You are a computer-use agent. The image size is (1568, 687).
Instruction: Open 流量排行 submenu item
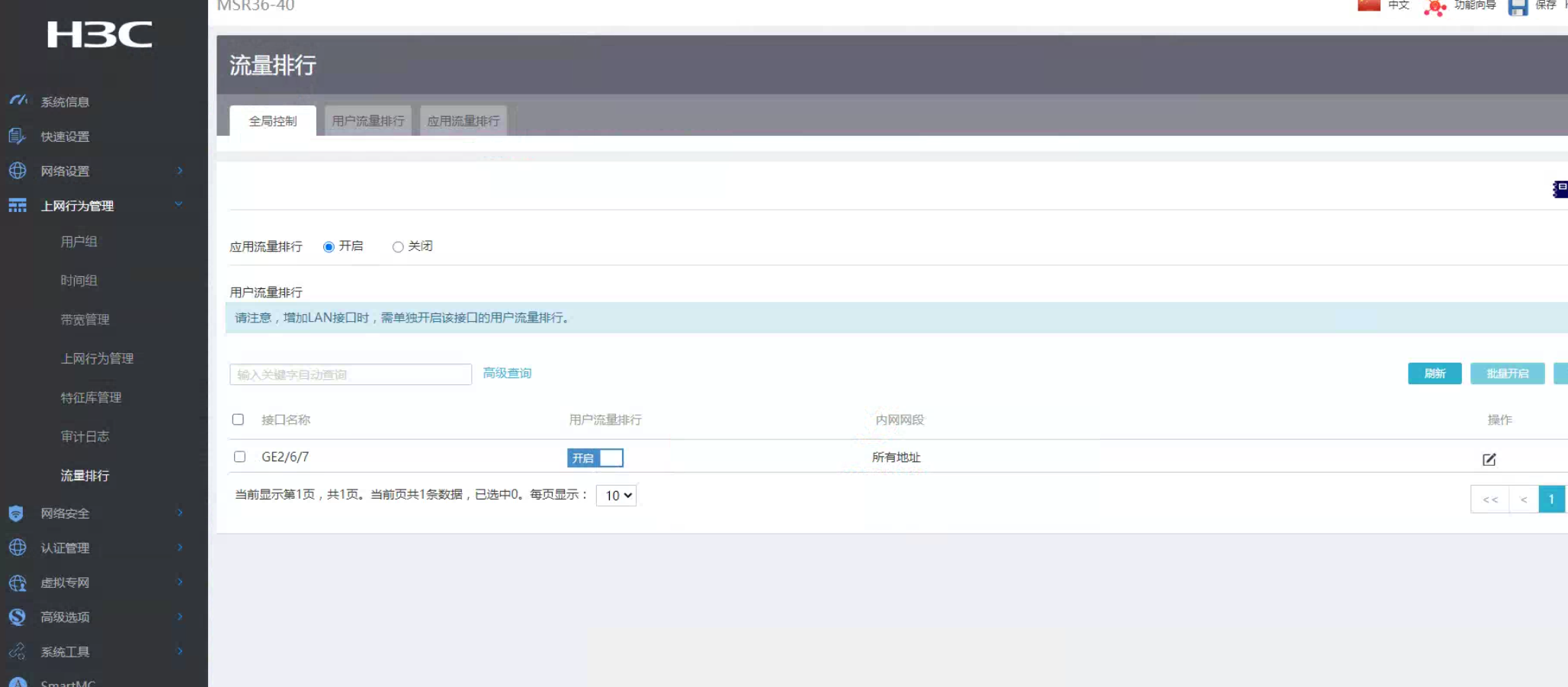[85, 475]
